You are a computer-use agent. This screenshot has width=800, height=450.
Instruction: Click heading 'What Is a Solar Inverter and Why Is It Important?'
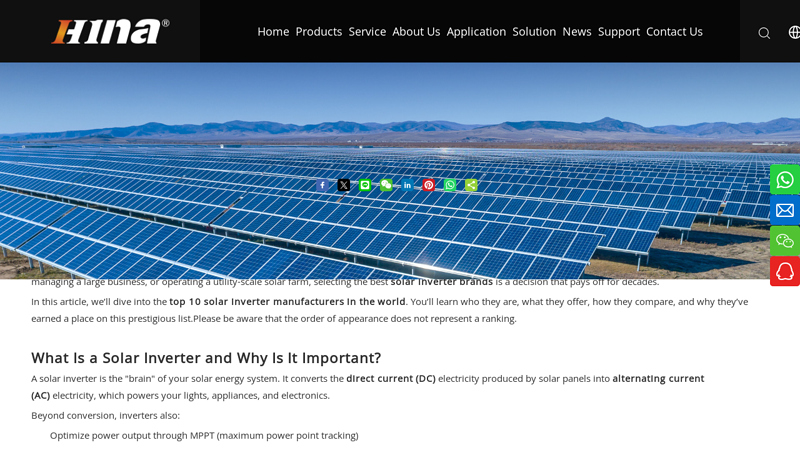(206, 358)
